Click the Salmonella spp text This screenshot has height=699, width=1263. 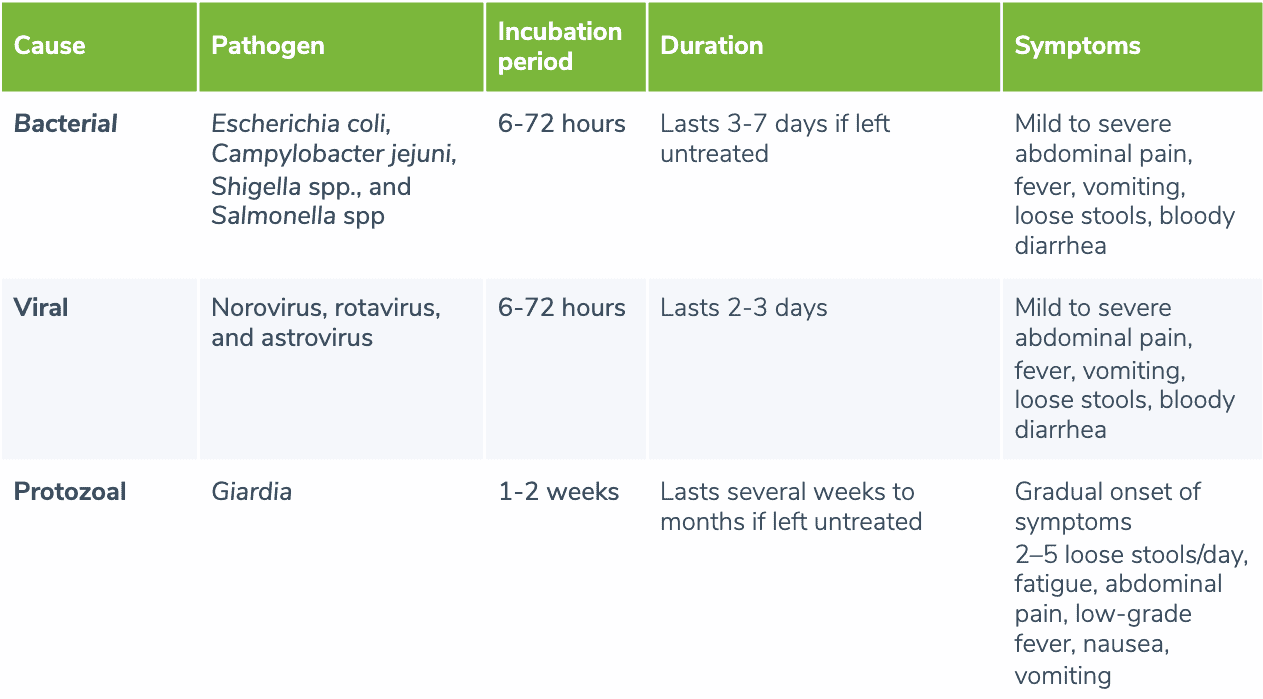tap(297, 217)
